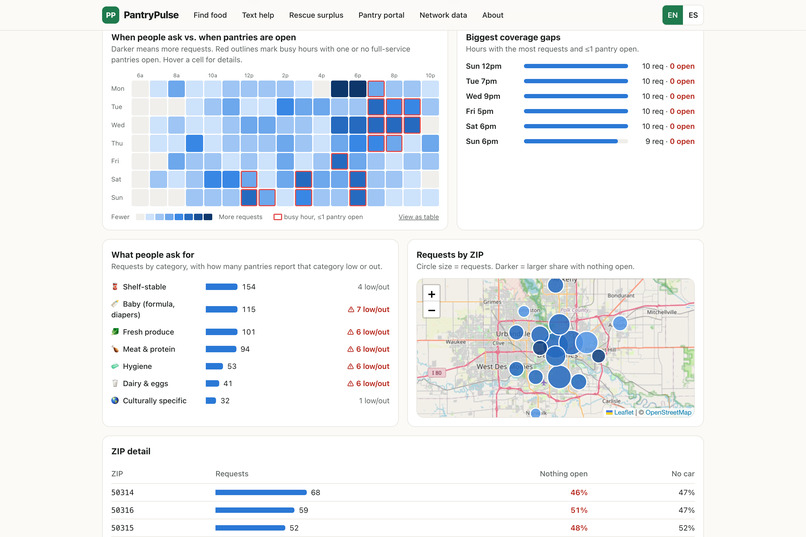Click the View as table link

point(418,217)
